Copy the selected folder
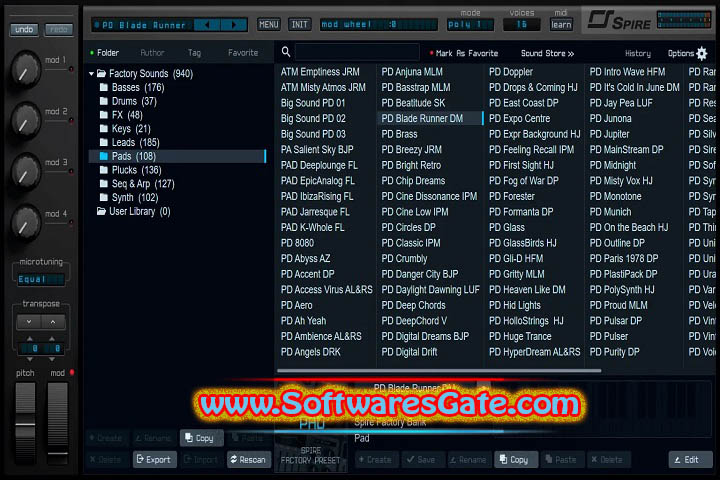The image size is (720, 480). tap(201, 438)
